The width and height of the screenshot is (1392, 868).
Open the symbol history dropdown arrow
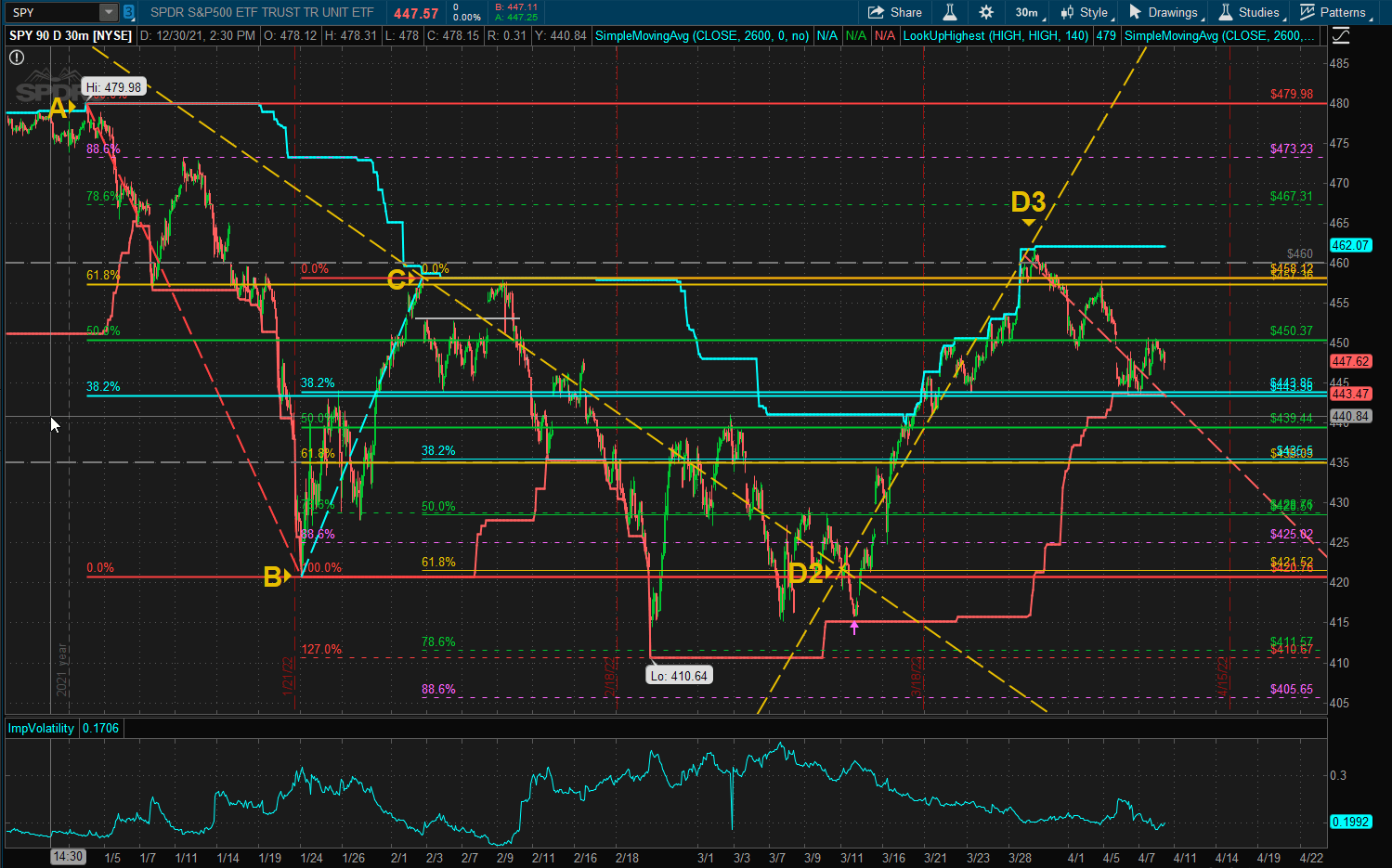[109, 12]
